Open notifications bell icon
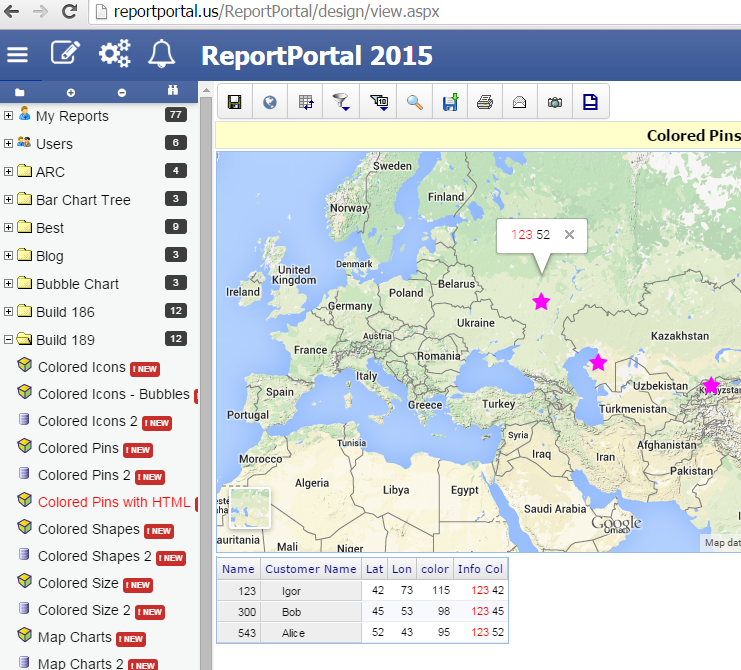The image size is (741, 670). (x=162, y=54)
